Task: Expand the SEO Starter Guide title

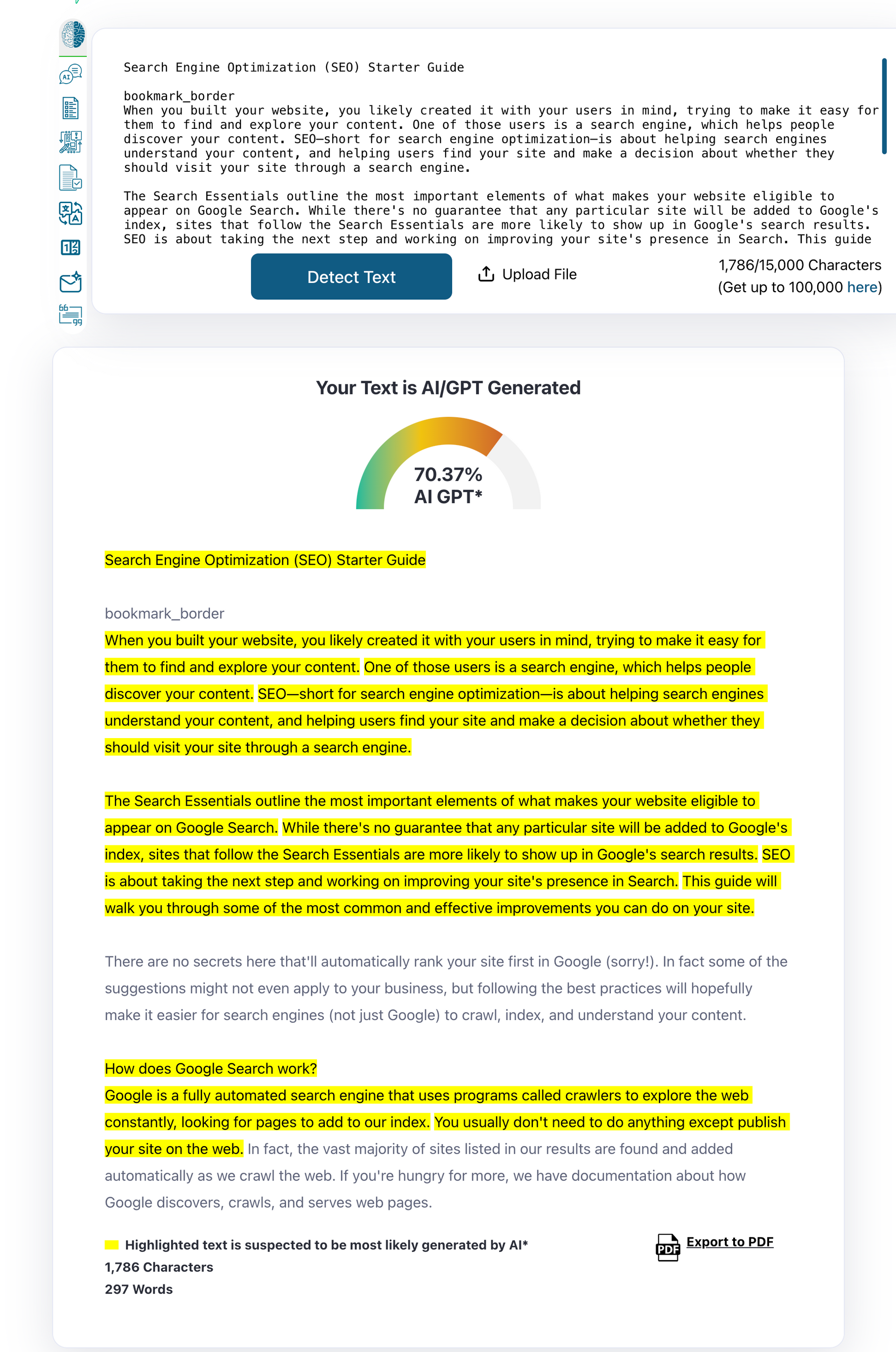Action: 265,560
